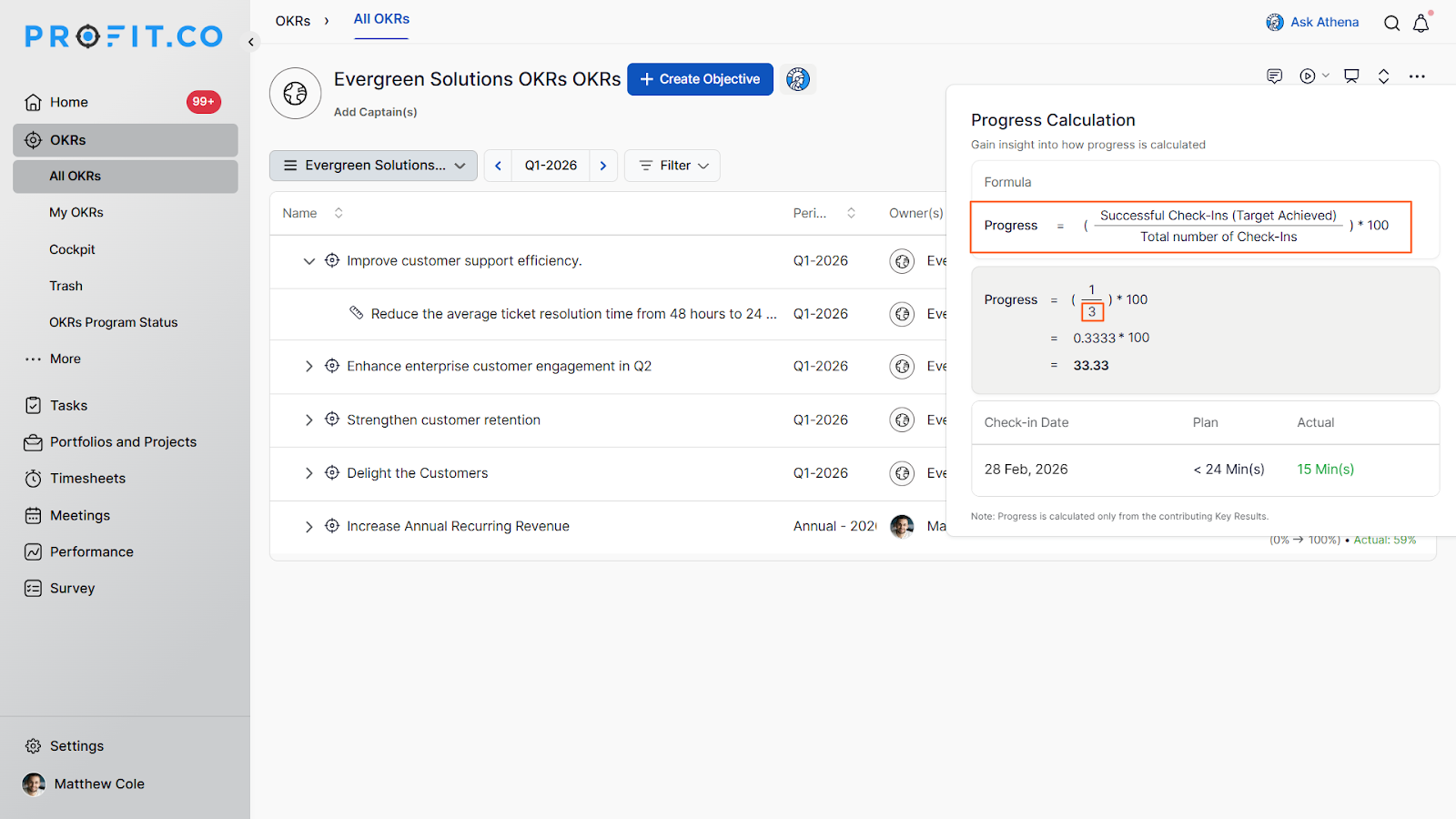Open Evergreen Solutions view dropdown
The image size is (1456, 819).
point(373,166)
